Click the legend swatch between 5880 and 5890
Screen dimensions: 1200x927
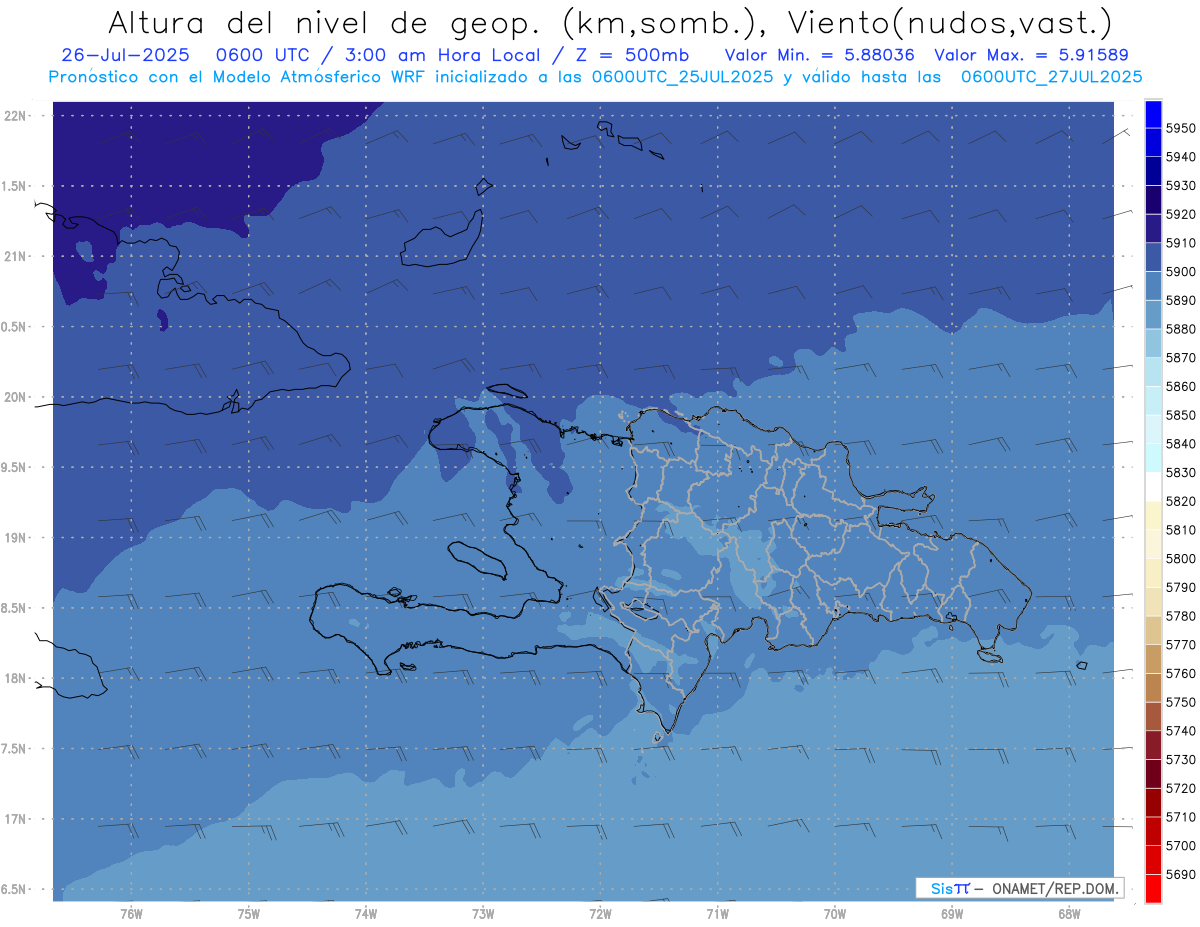[x=1153, y=315]
